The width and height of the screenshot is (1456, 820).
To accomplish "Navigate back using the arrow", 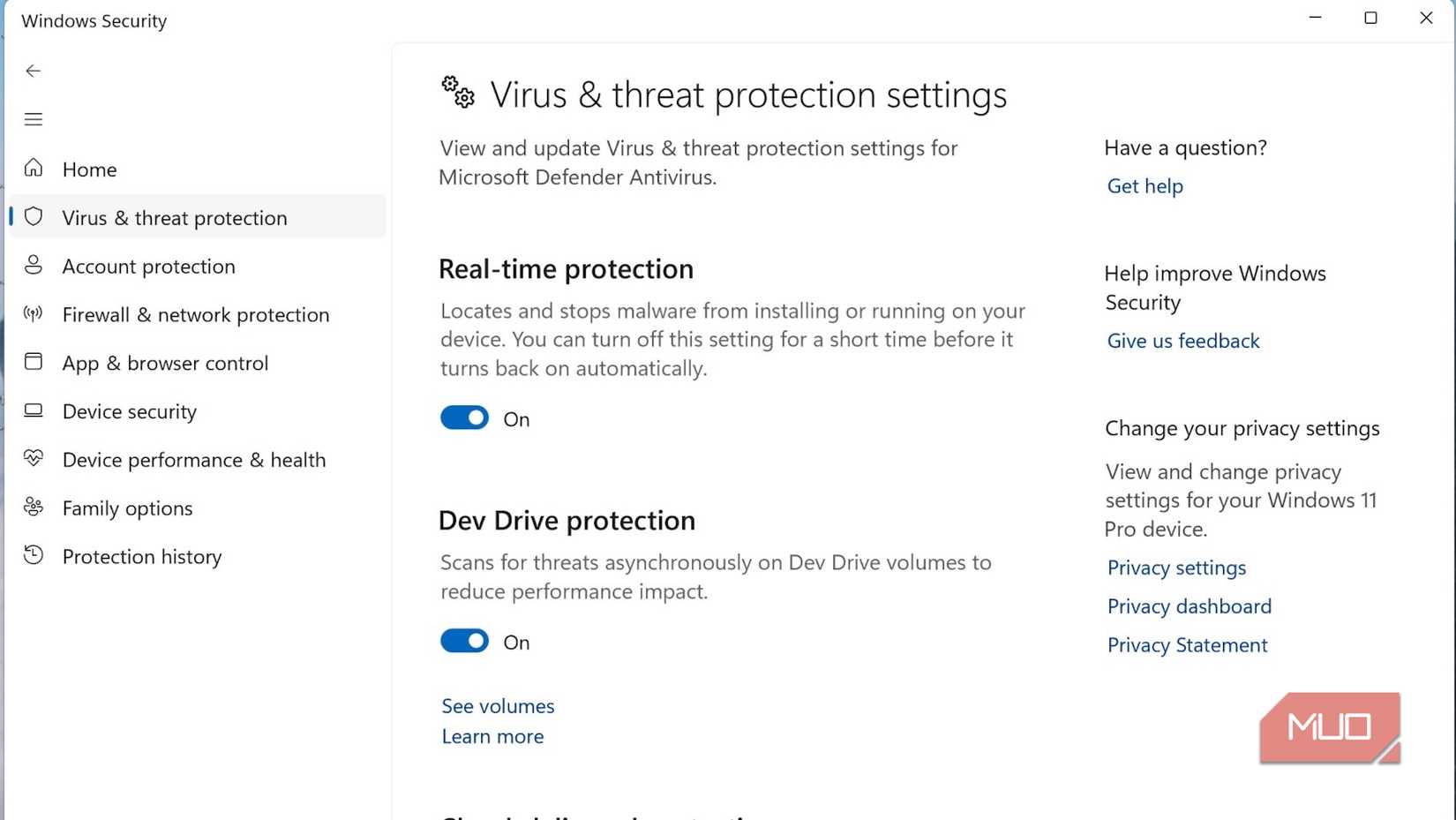I will (x=34, y=71).
